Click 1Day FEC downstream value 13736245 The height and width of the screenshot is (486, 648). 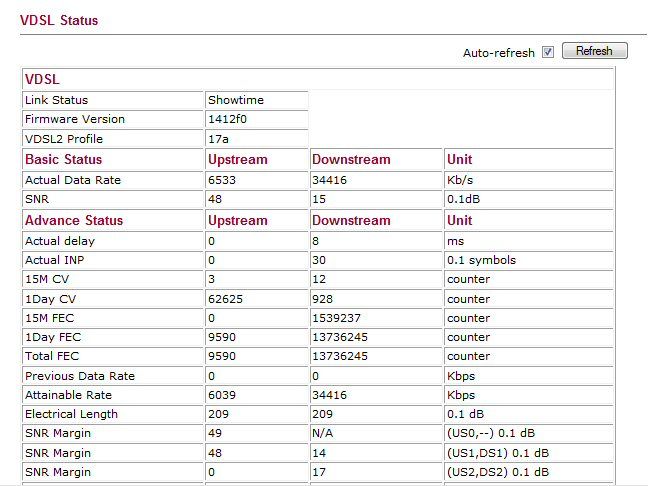tap(340, 337)
